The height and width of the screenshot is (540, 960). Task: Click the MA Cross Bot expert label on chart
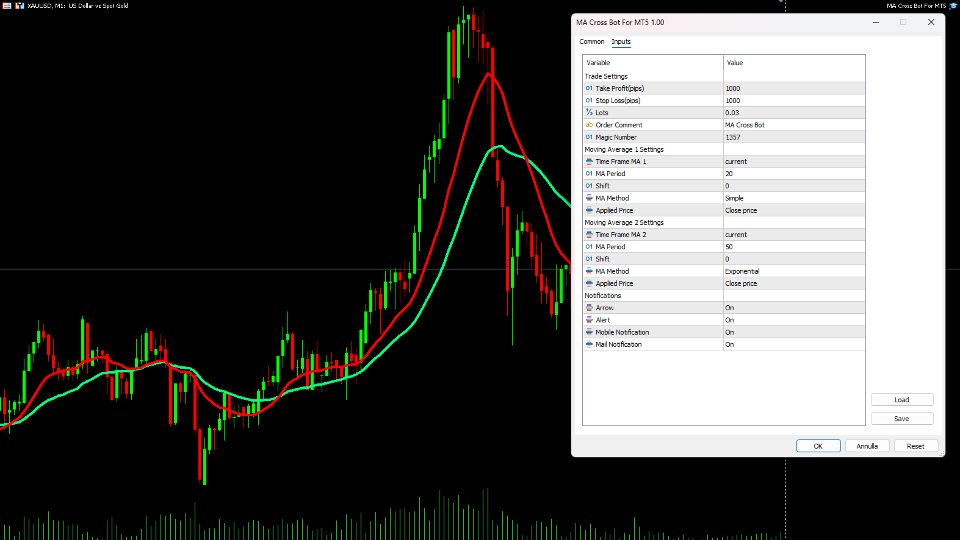click(917, 6)
